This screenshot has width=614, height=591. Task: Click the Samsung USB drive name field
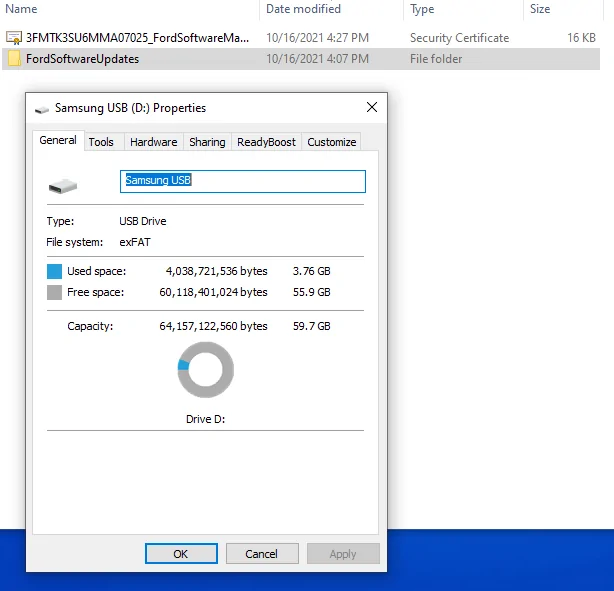243,181
